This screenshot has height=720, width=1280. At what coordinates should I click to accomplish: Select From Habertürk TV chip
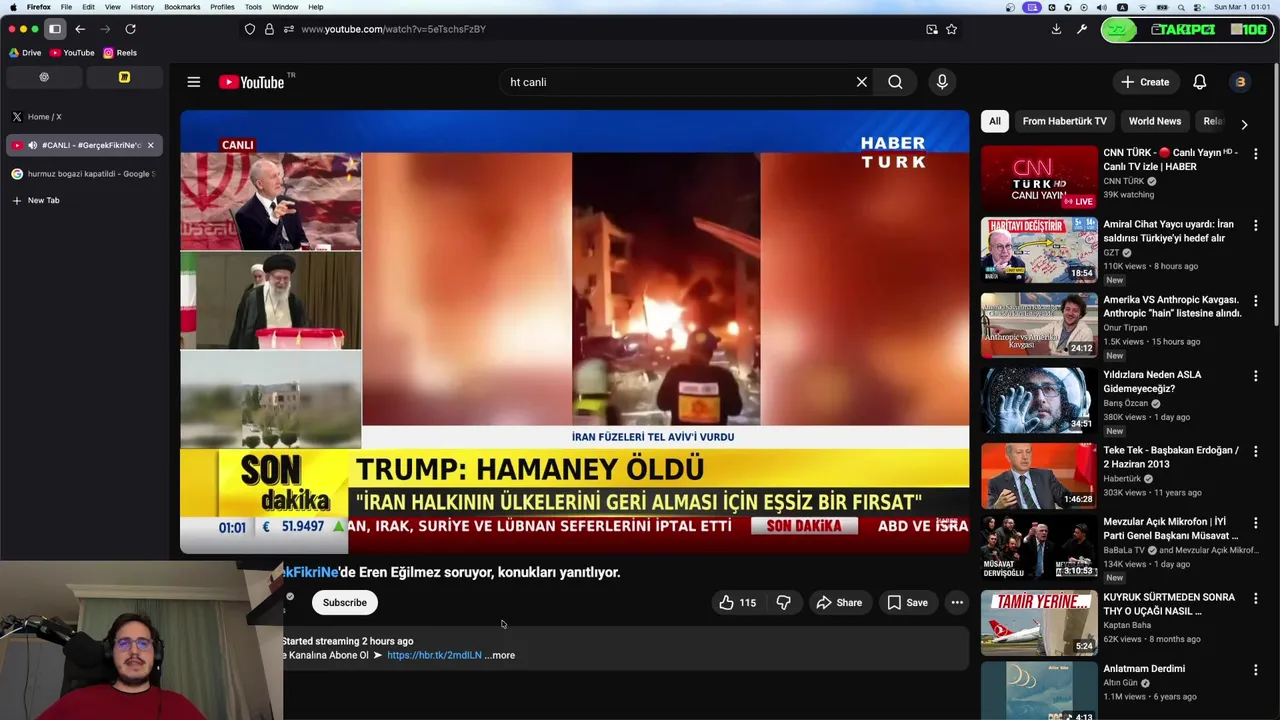(x=1064, y=121)
